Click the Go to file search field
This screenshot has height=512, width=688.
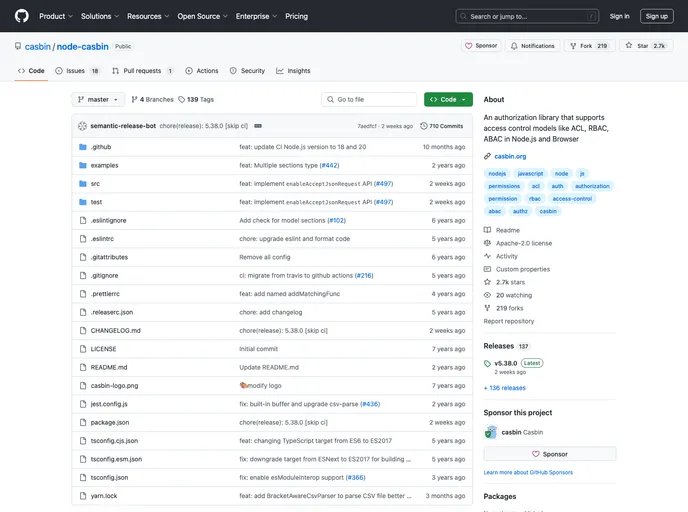(369, 99)
